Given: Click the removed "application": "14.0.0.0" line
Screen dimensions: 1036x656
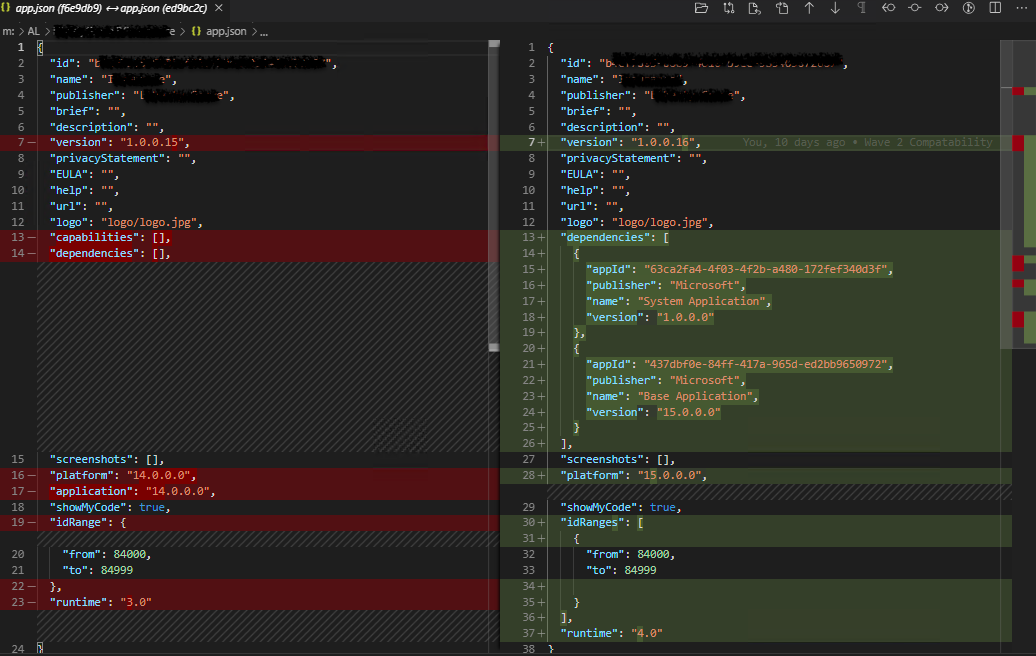Looking at the screenshot, I should (x=133, y=491).
